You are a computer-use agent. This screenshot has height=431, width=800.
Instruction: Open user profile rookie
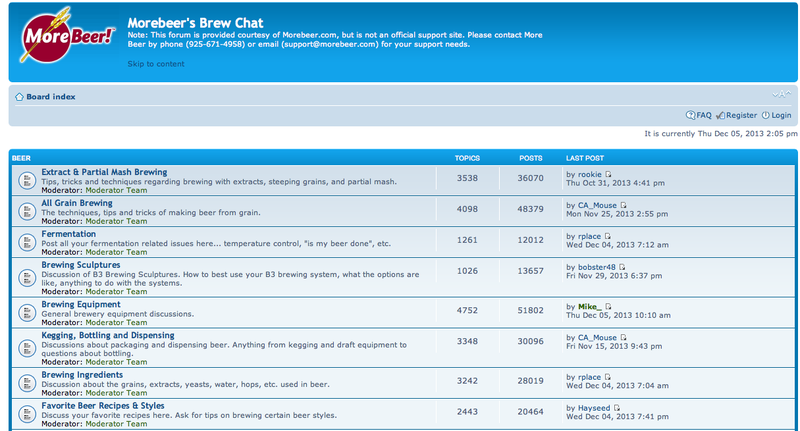[590, 174]
